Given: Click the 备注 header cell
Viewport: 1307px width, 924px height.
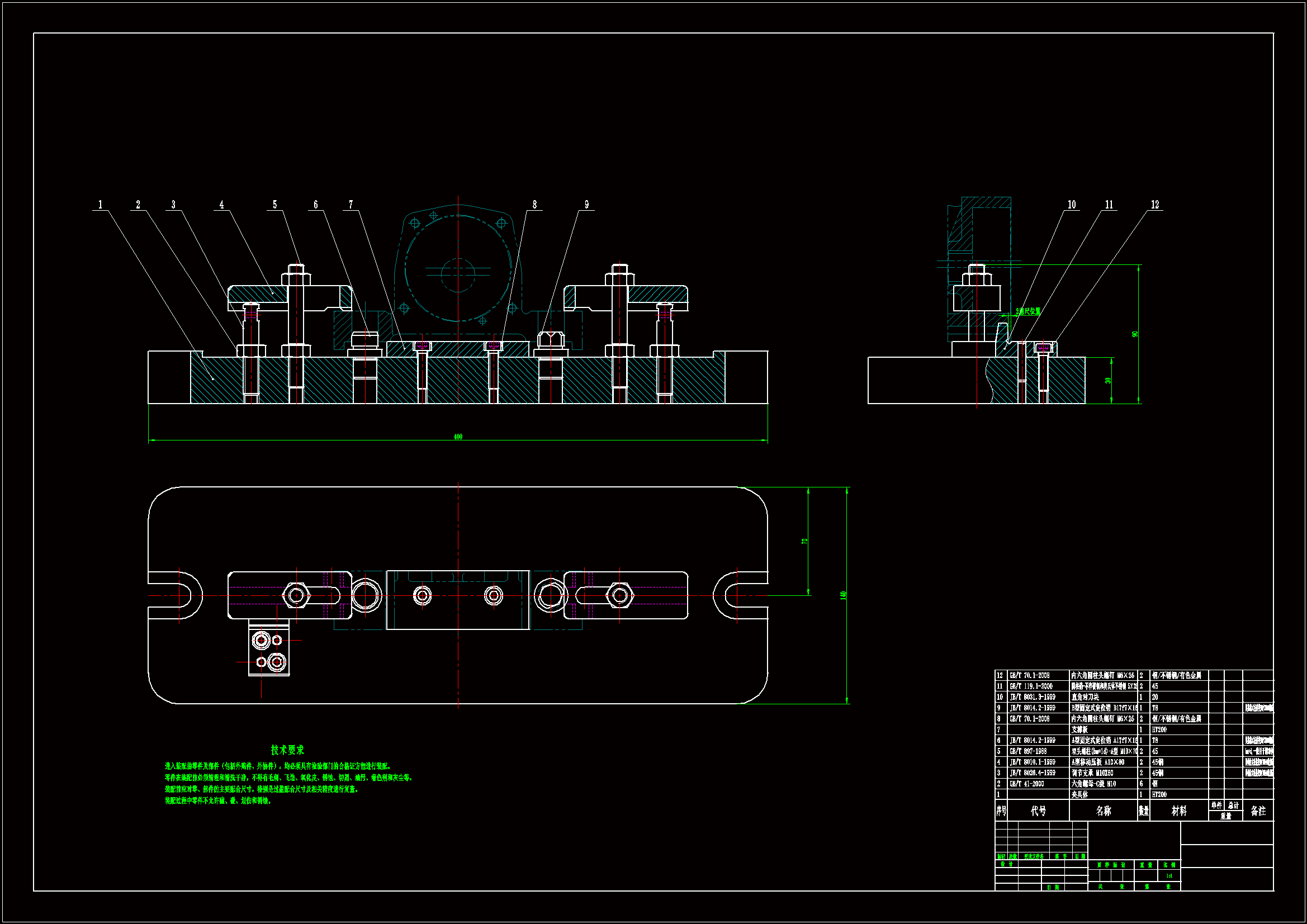Looking at the screenshot, I should click(x=1258, y=811).
